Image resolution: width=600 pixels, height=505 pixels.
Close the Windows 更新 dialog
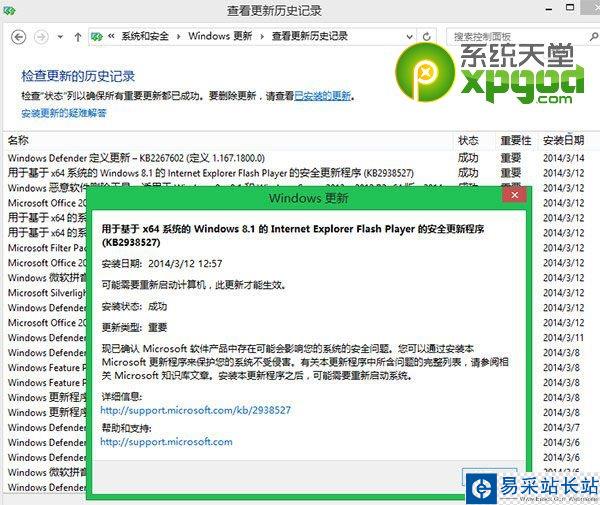point(515,195)
